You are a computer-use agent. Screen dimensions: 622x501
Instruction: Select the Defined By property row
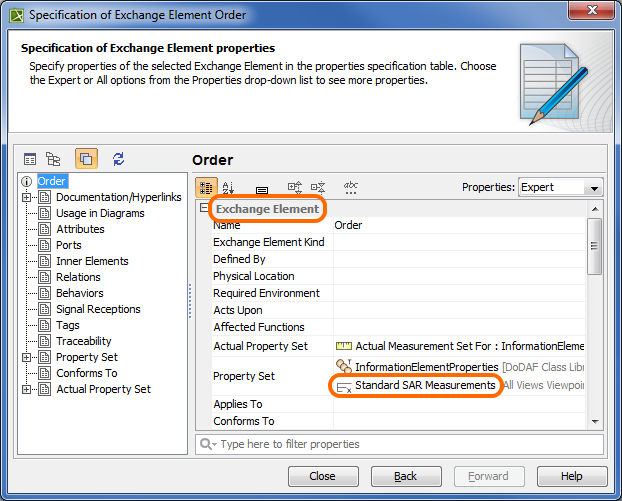398,259
